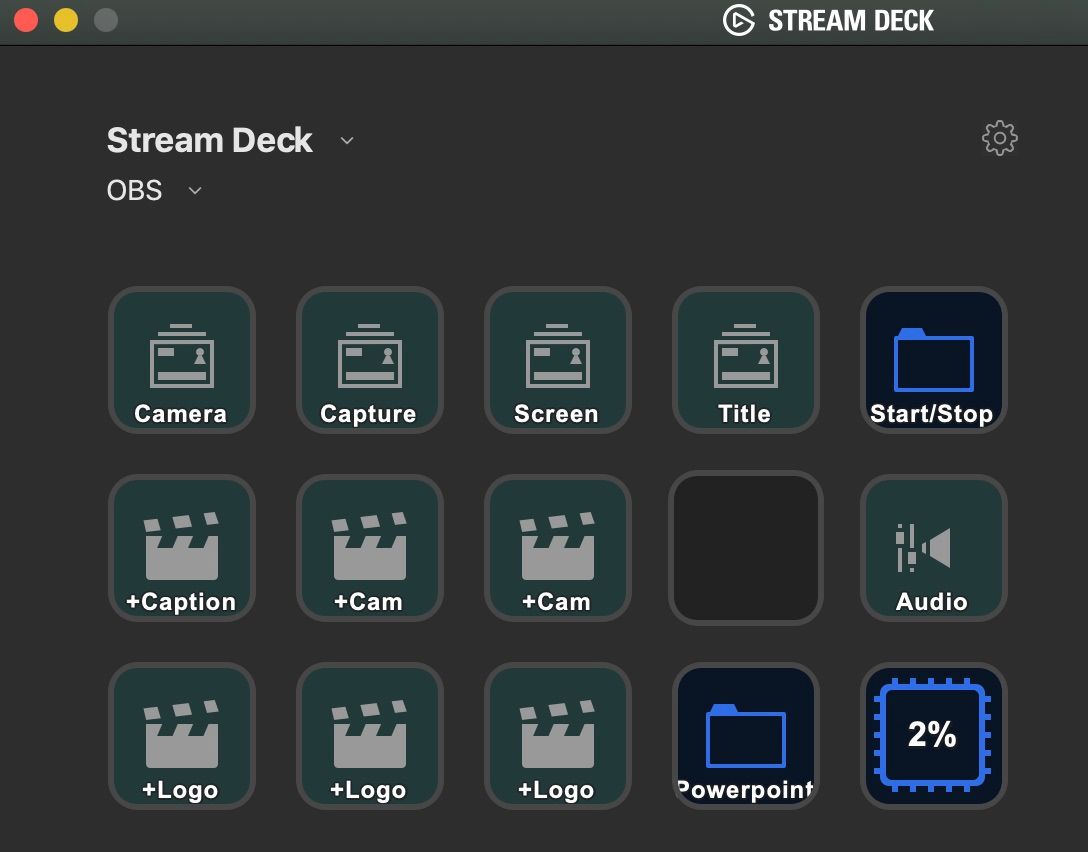Viewport: 1088px width, 852px height.
Task: Minimize window with the yellow button
Action: pyautogui.click(x=66, y=20)
